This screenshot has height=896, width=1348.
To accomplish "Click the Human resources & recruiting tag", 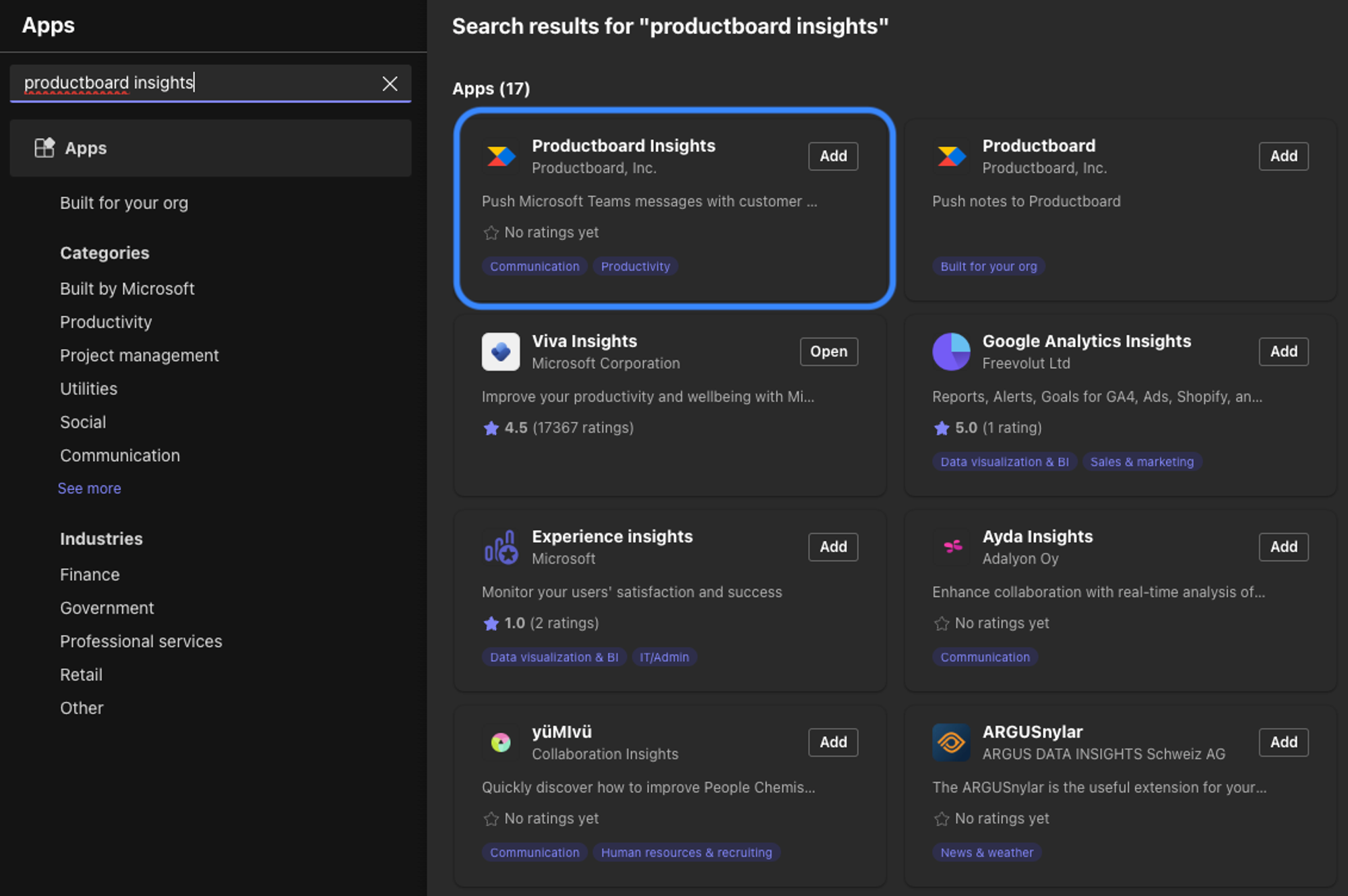I will click(686, 852).
